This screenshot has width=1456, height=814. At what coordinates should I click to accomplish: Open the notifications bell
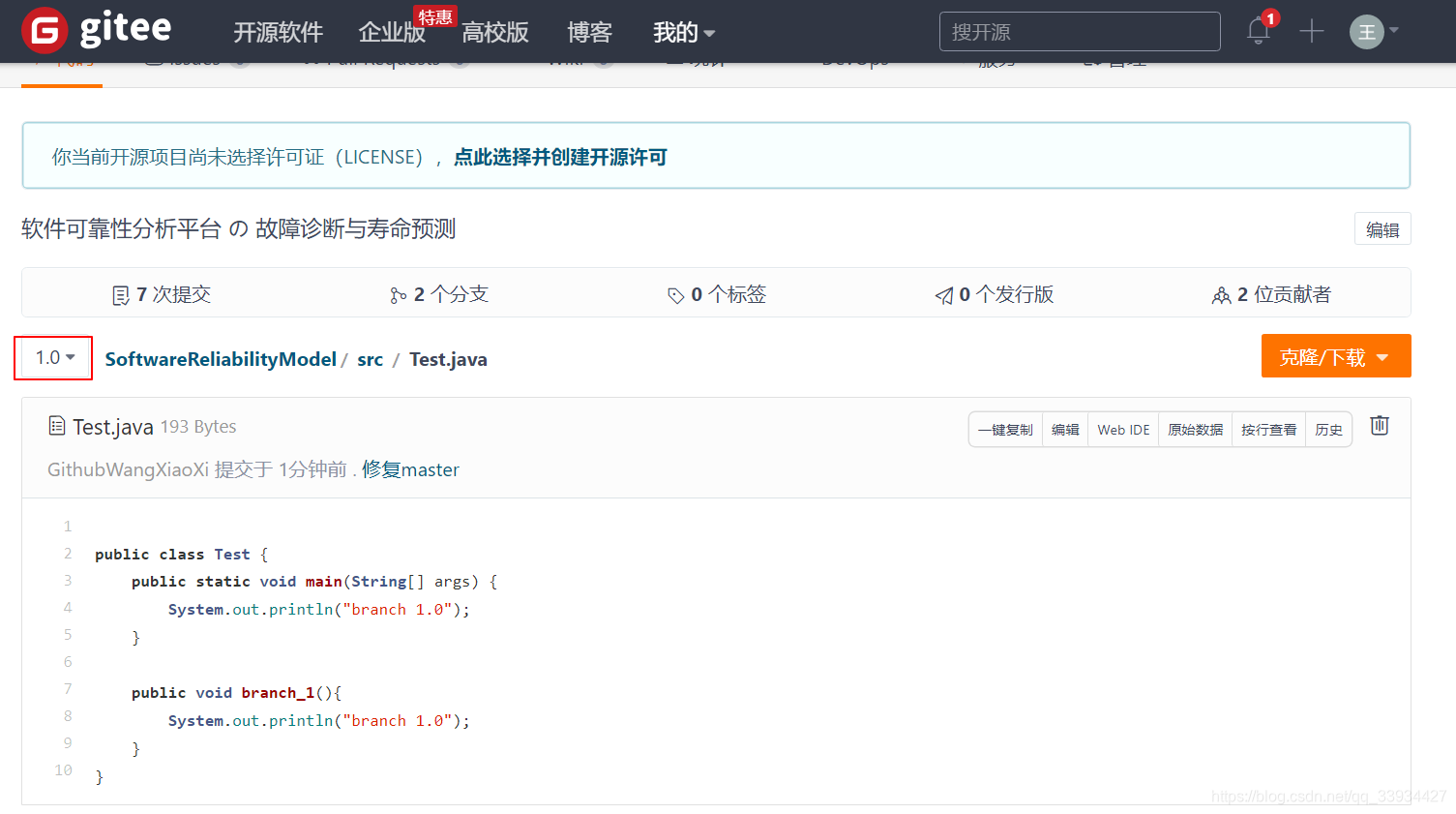pos(1259,31)
